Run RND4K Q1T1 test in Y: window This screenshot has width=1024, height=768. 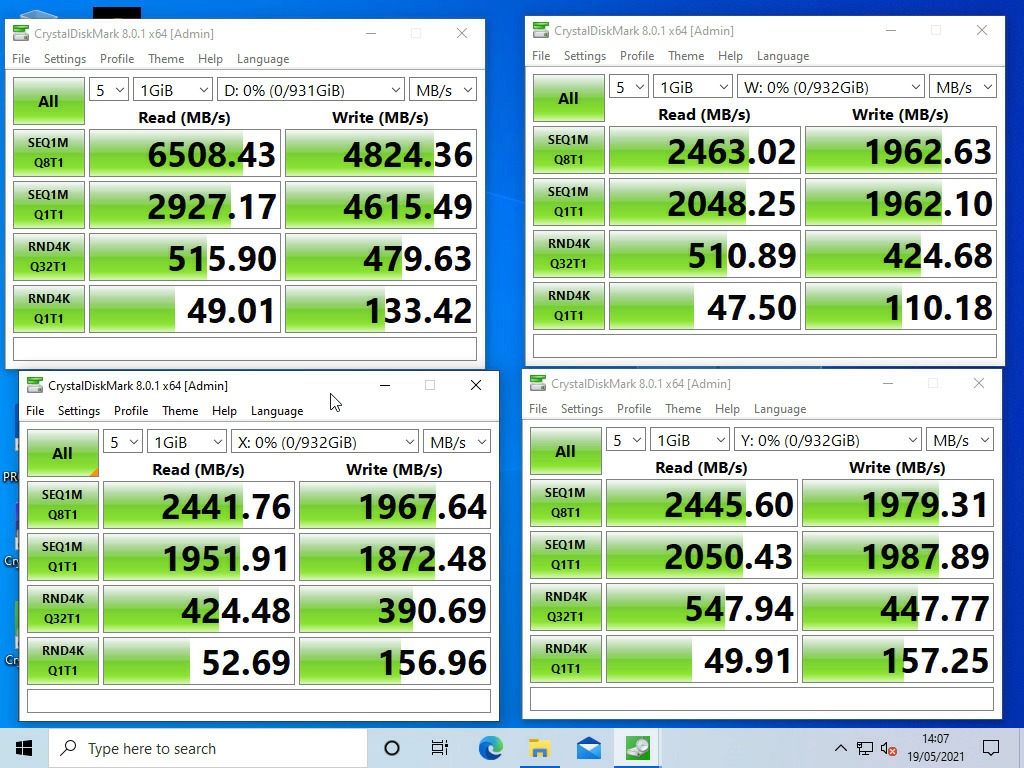click(566, 659)
